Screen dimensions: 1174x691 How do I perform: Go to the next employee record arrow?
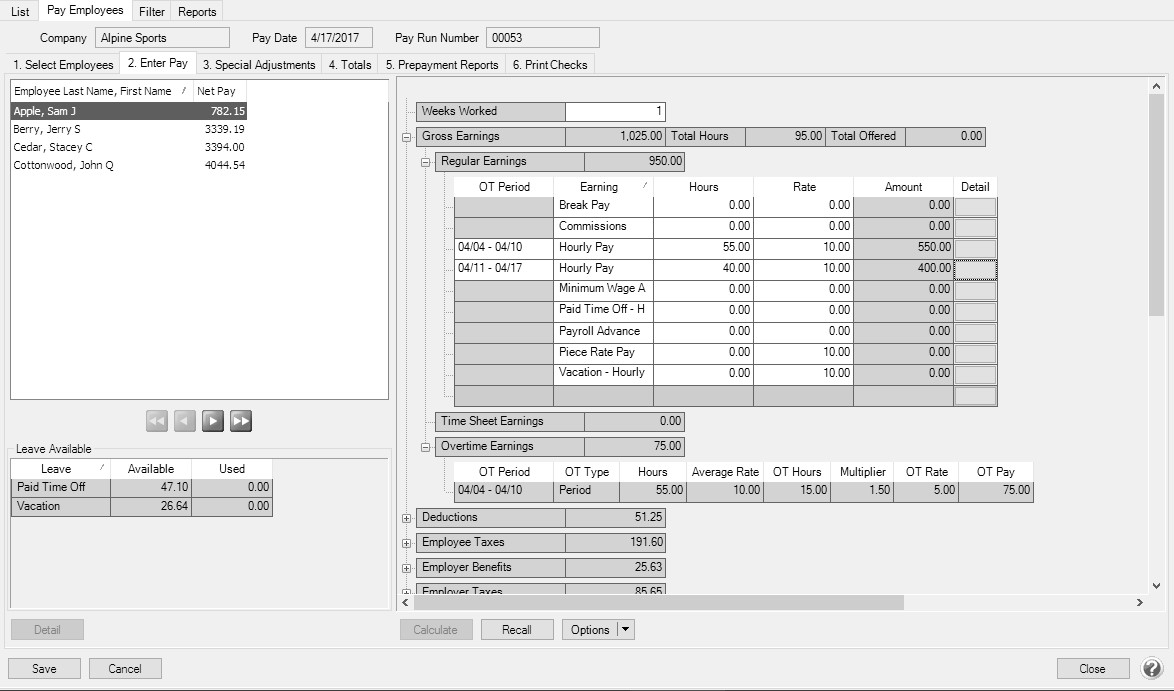212,421
